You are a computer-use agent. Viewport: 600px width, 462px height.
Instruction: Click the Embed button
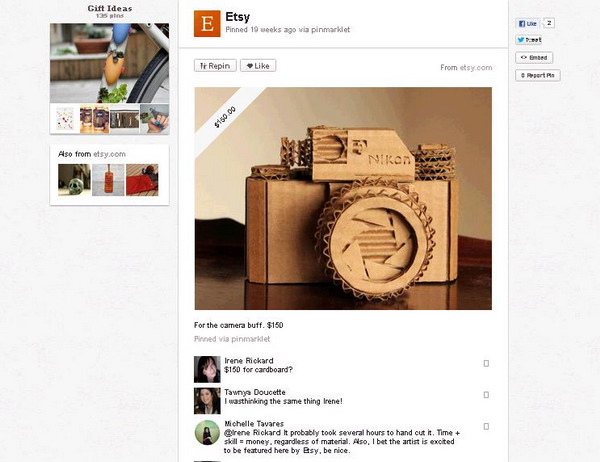pyautogui.click(x=534, y=58)
